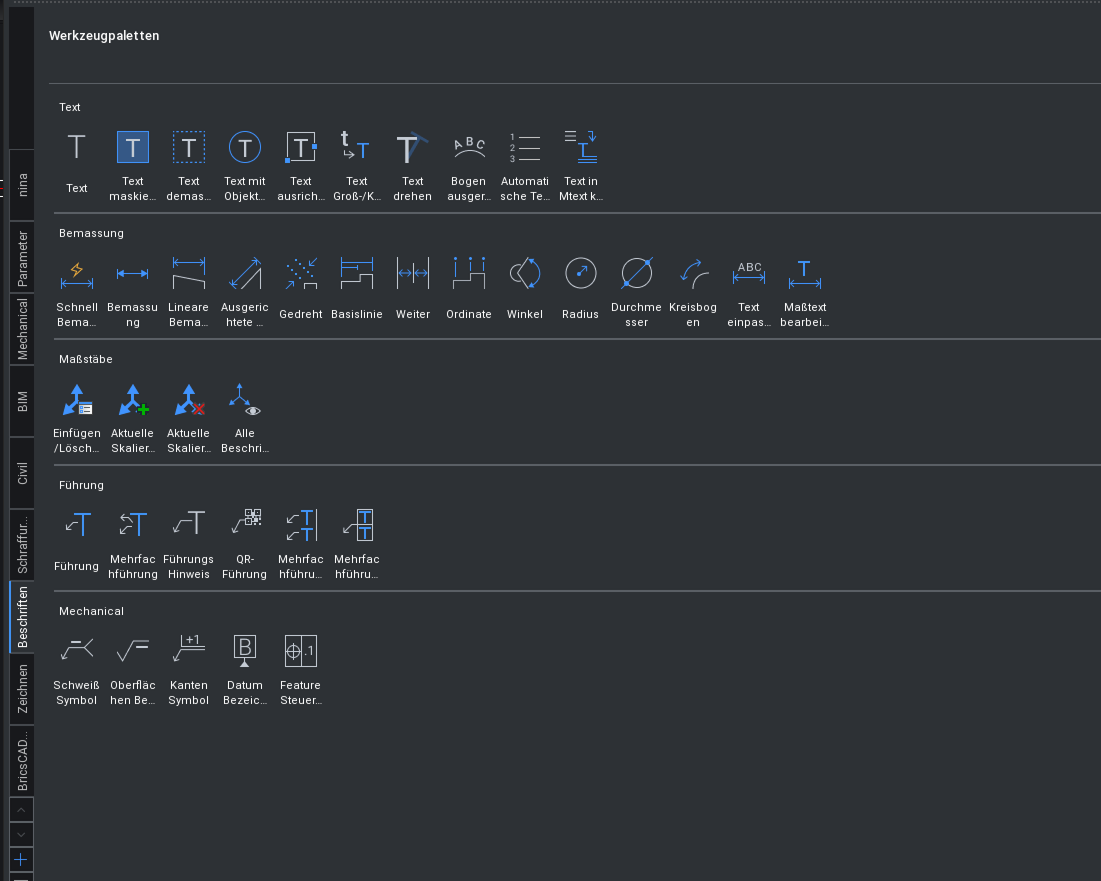Select the Radius dimension tool
This screenshot has width=1101, height=881.
click(x=581, y=291)
